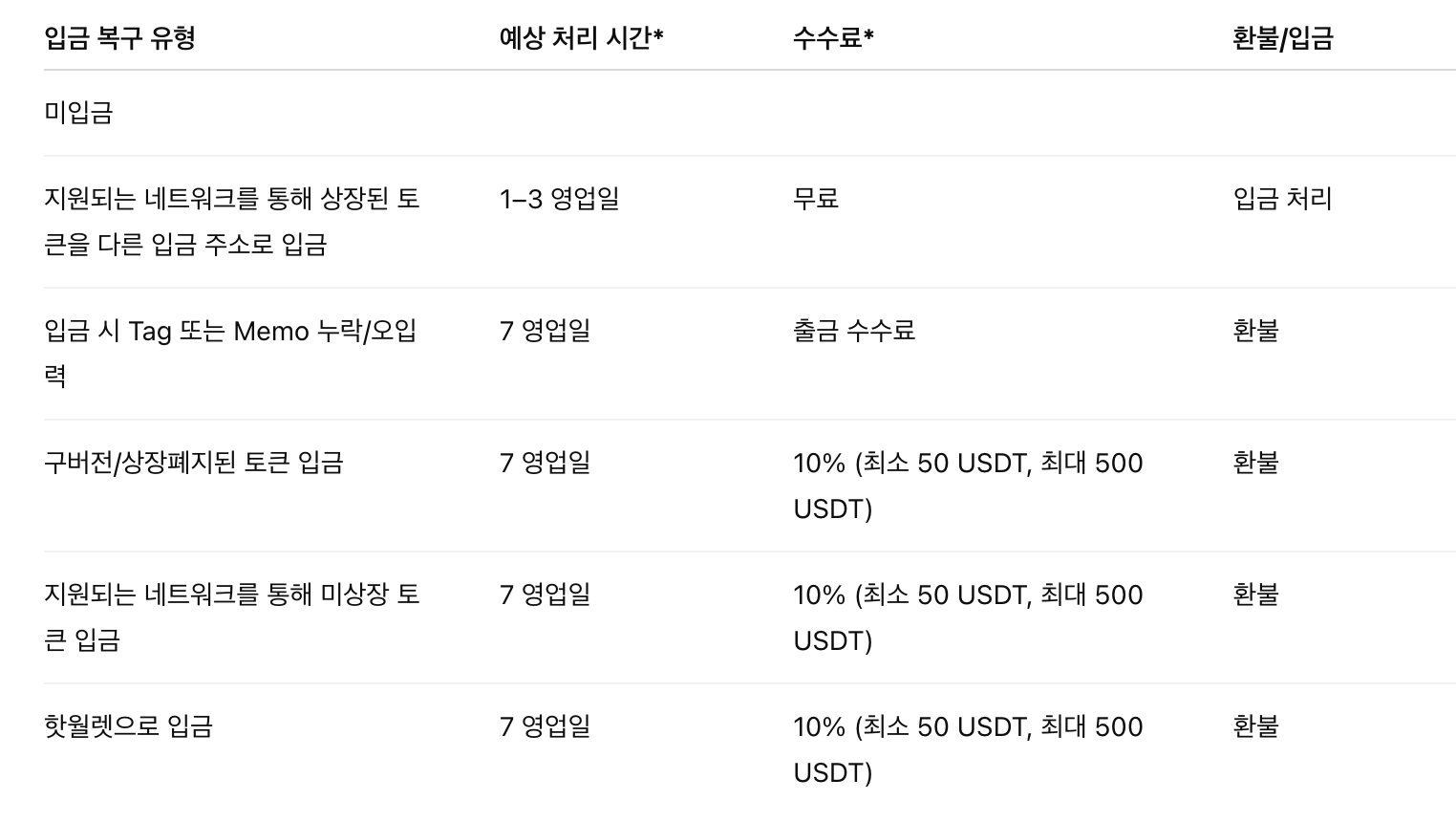This screenshot has height=822, width=1456.
Task: Click '7 영업일' in the Tag/Memo row
Action: [x=545, y=331]
